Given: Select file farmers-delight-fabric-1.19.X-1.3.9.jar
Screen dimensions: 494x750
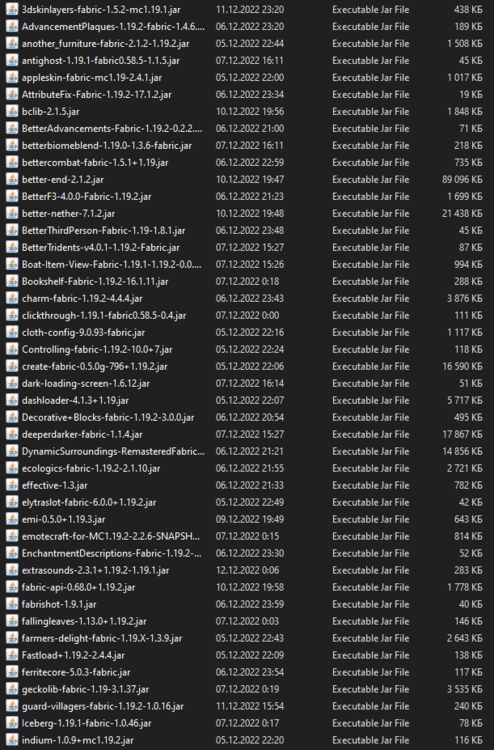Looking at the screenshot, I should [x=102, y=638].
